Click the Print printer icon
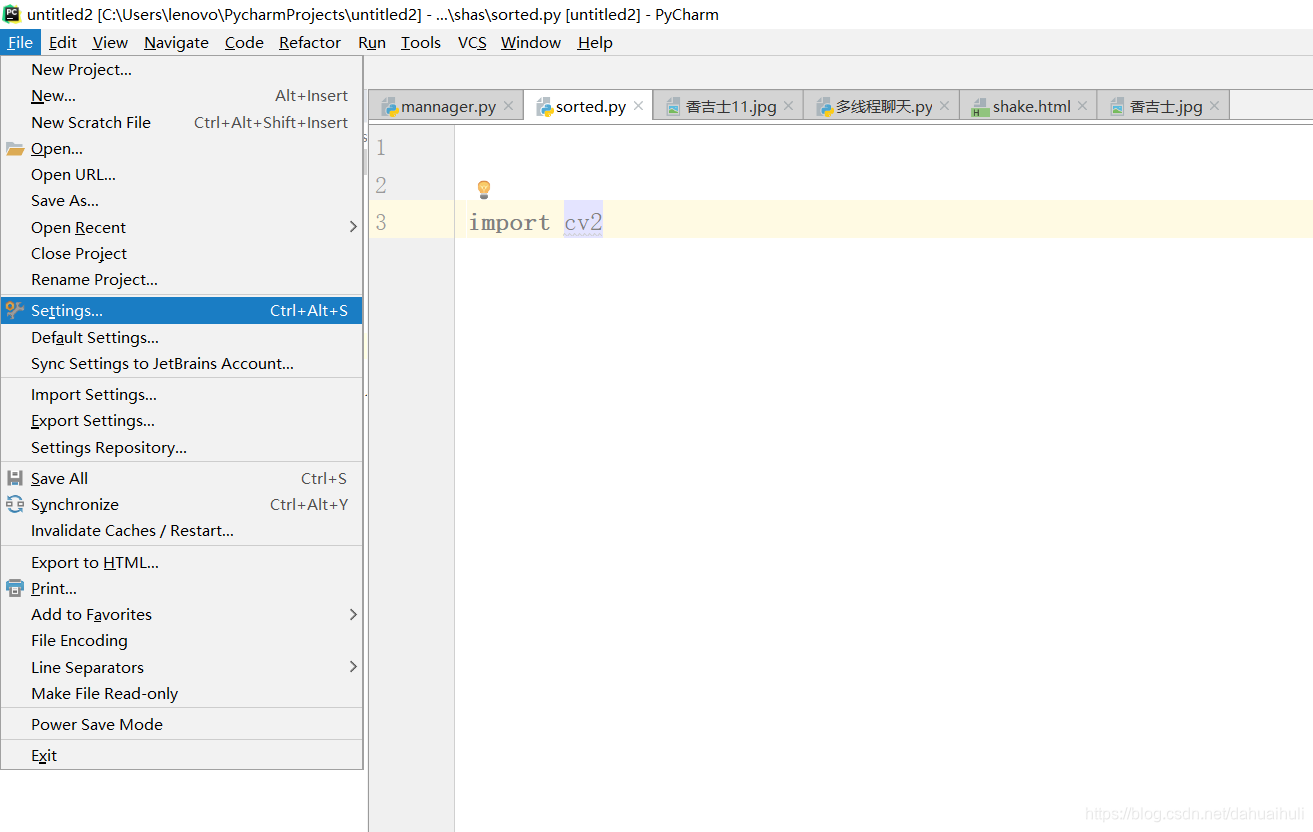 (x=14, y=588)
